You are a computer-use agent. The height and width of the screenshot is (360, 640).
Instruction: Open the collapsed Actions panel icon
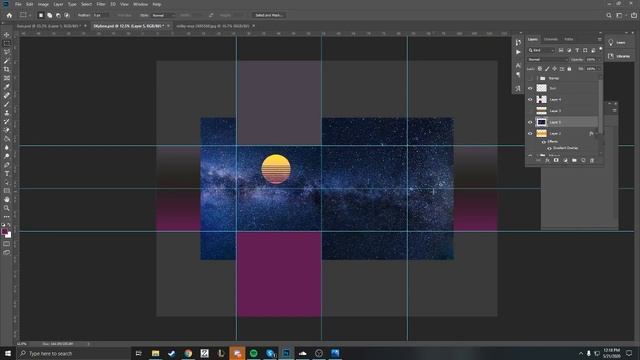coord(518,52)
